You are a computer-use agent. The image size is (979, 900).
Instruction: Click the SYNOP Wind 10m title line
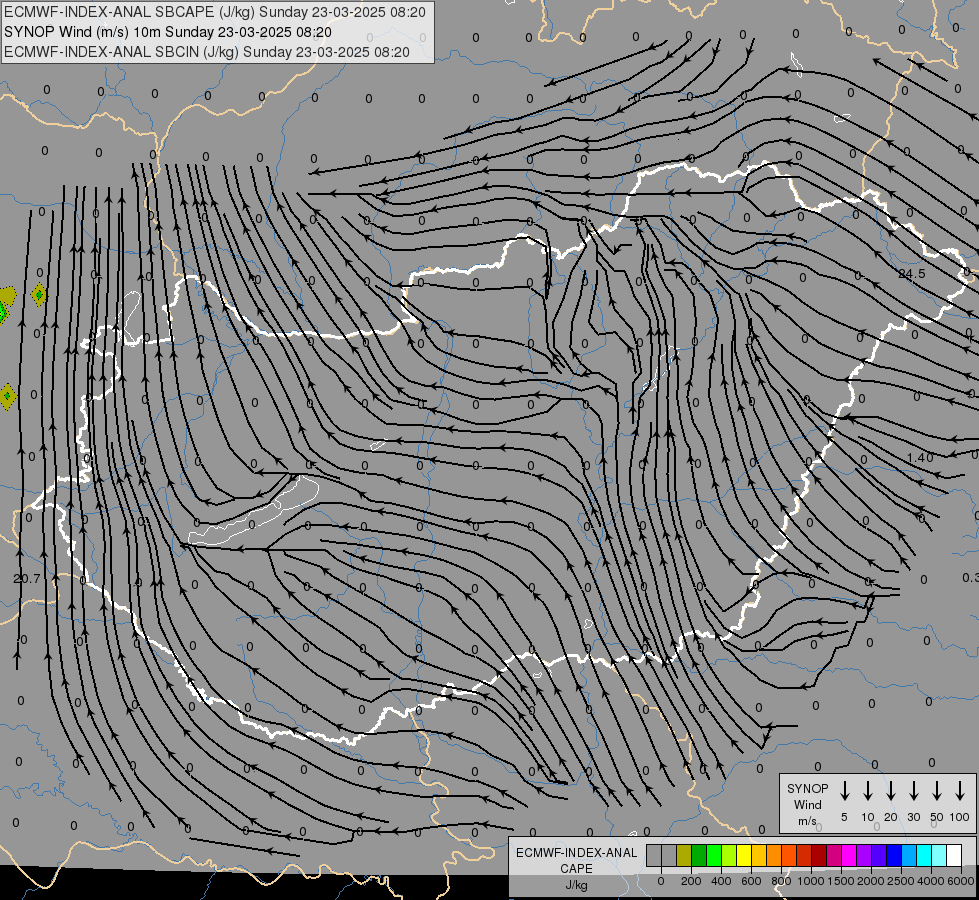pyautogui.click(x=167, y=32)
